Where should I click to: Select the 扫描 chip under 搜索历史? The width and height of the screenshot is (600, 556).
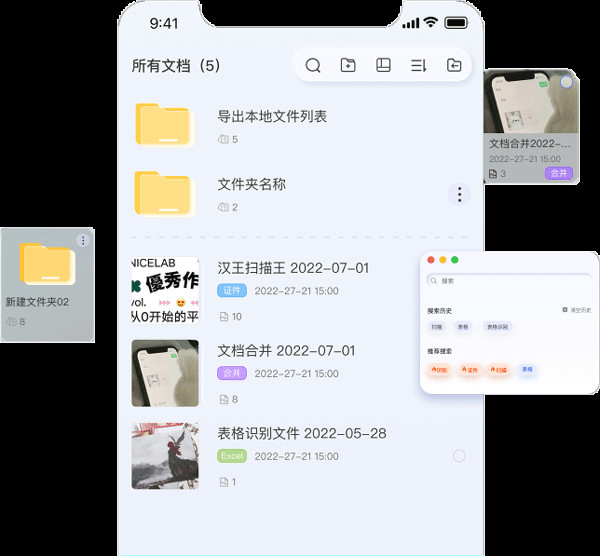(x=437, y=327)
